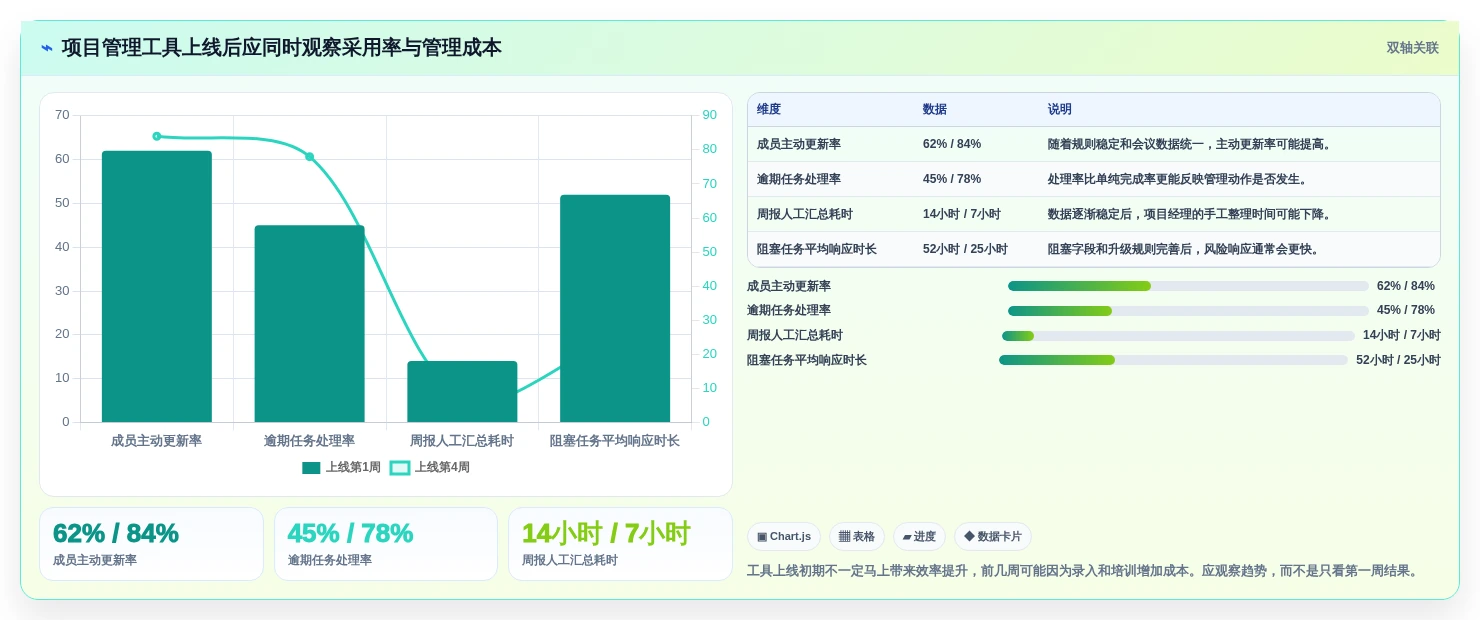The height and width of the screenshot is (620, 1480).
Task: Click the 62% / 84% progress value label
Action: click(x=1406, y=286)
